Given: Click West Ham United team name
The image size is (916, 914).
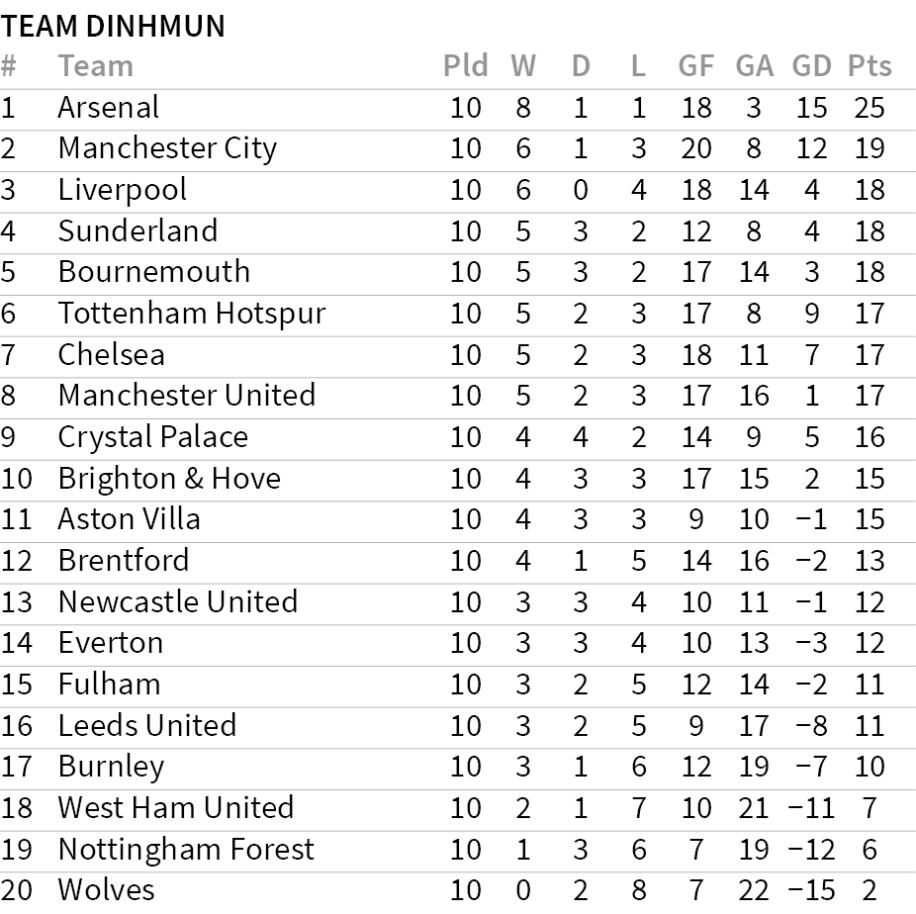Looking at the screenshot, I should [x=175, y=807].
